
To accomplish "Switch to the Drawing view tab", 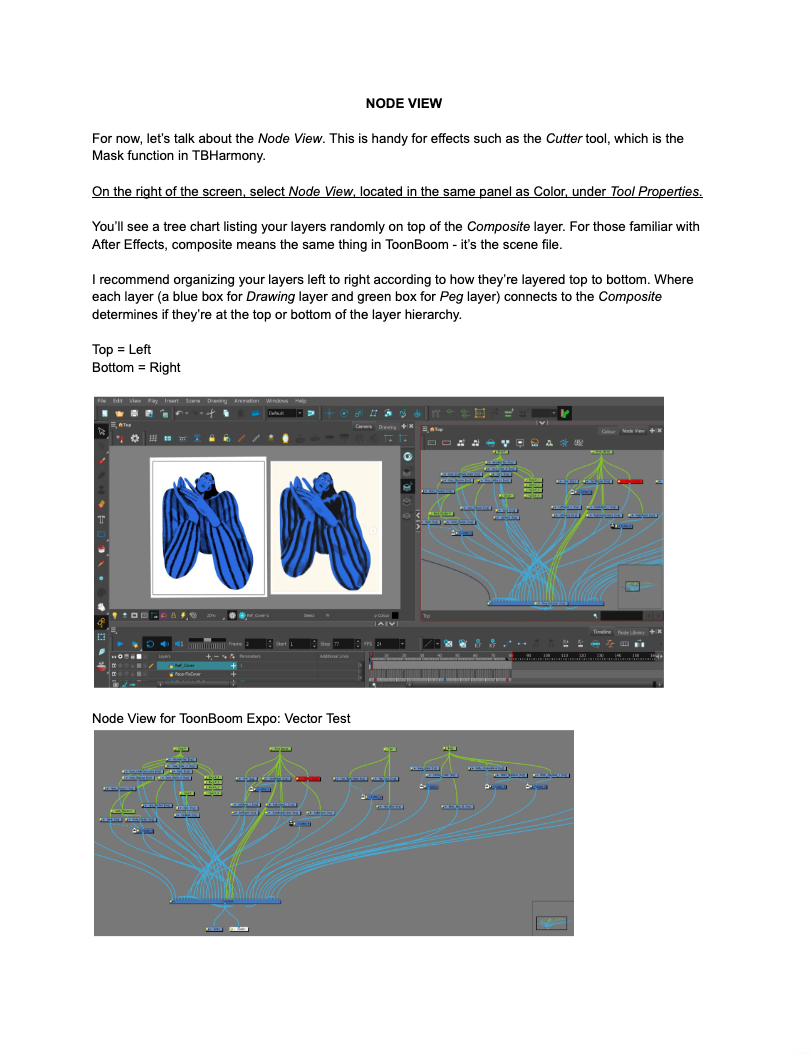I will pyautogui.click(x=387, y=427).
